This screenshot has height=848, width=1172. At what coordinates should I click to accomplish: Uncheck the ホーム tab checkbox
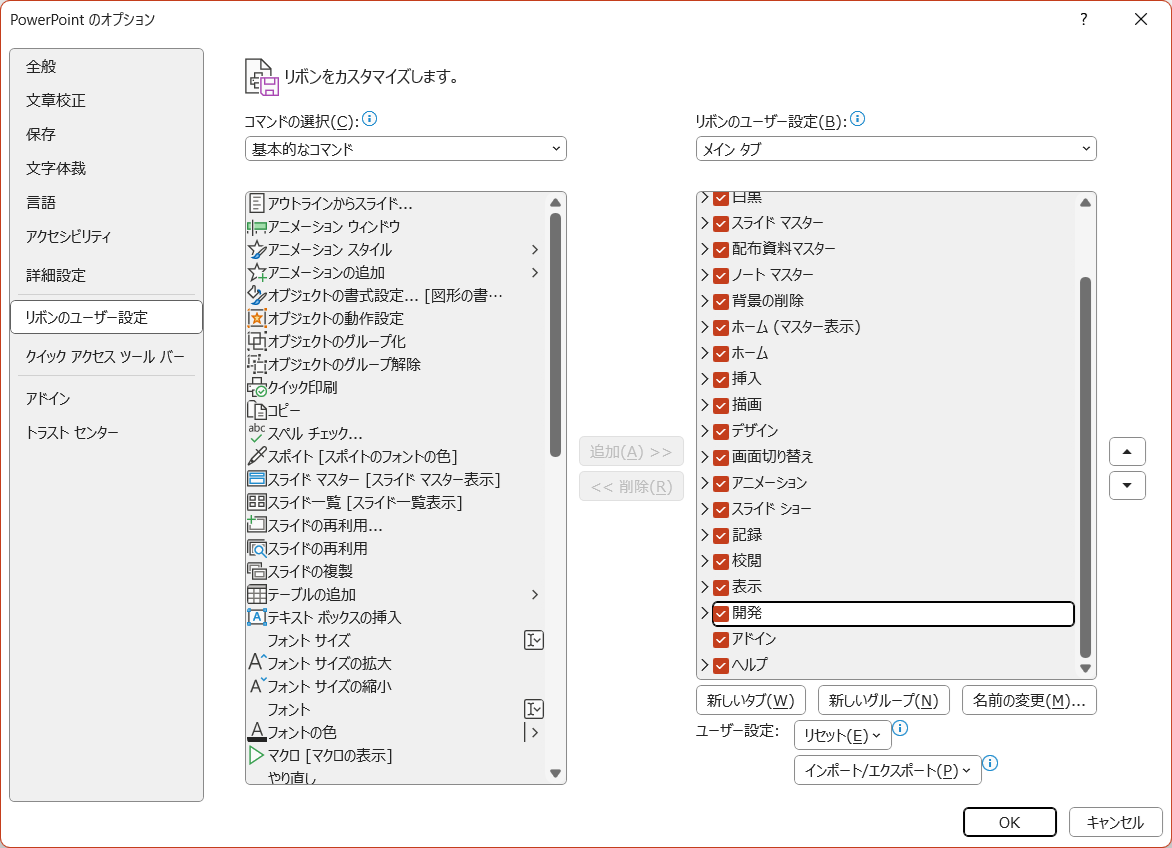[x=721, y=353]
